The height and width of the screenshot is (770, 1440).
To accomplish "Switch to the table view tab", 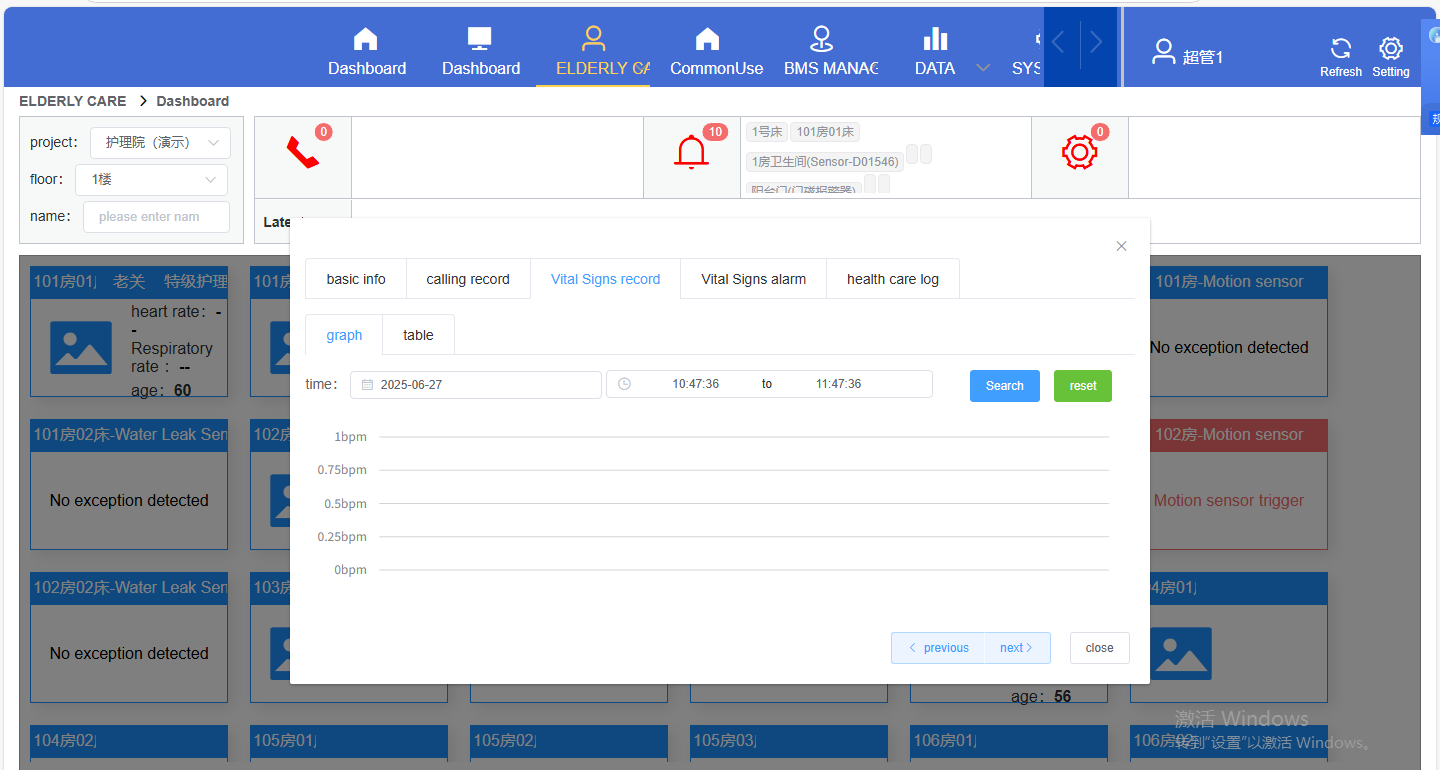I will point(418,335).
